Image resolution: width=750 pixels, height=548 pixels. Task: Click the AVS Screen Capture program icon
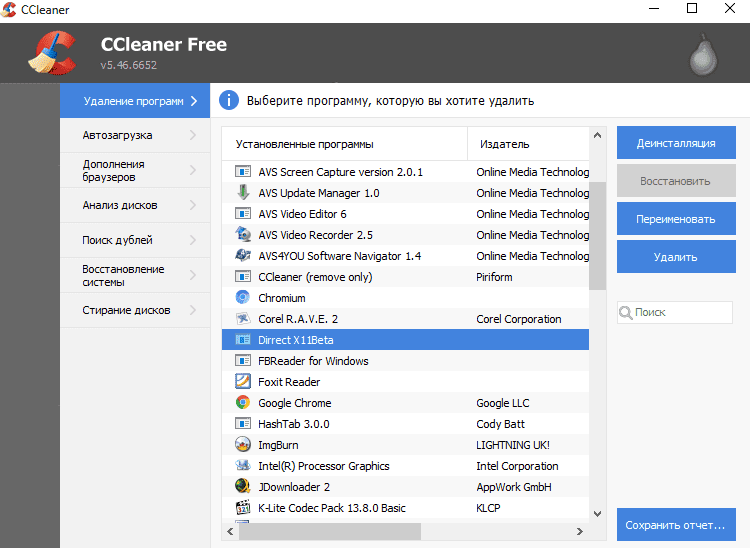pyautogui.click(x=243, y=172)
